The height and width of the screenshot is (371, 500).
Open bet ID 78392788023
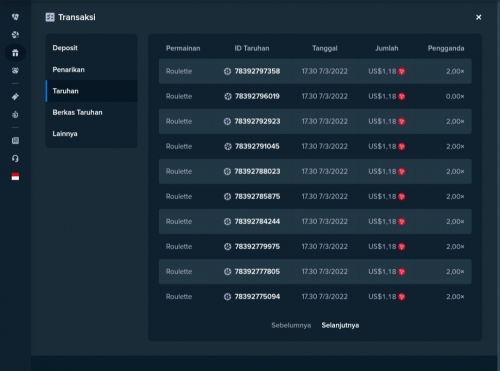click(x=257, y=171)
